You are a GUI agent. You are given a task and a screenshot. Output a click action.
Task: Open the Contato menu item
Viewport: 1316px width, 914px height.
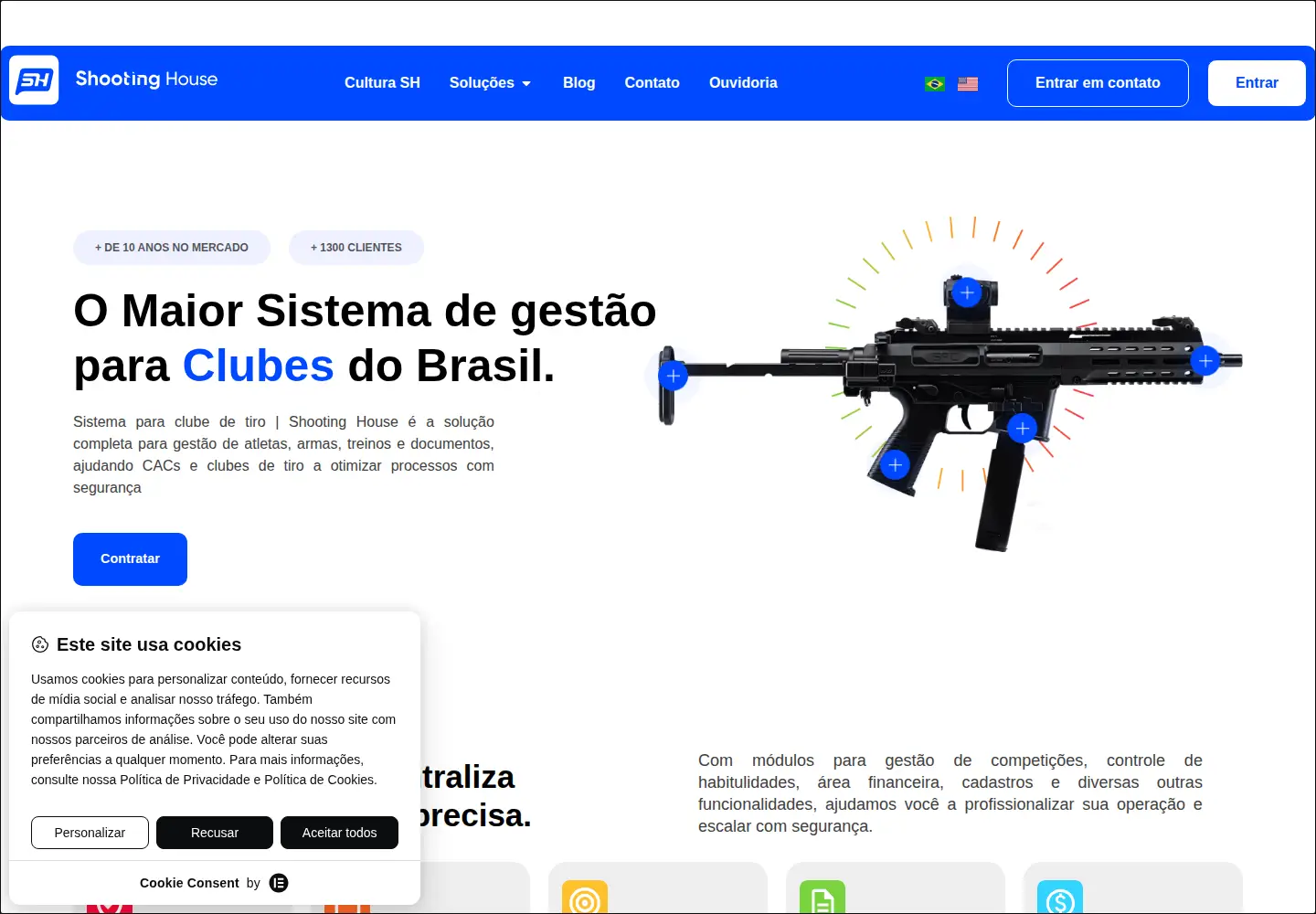pyautogui.click(x=653, y=83)
